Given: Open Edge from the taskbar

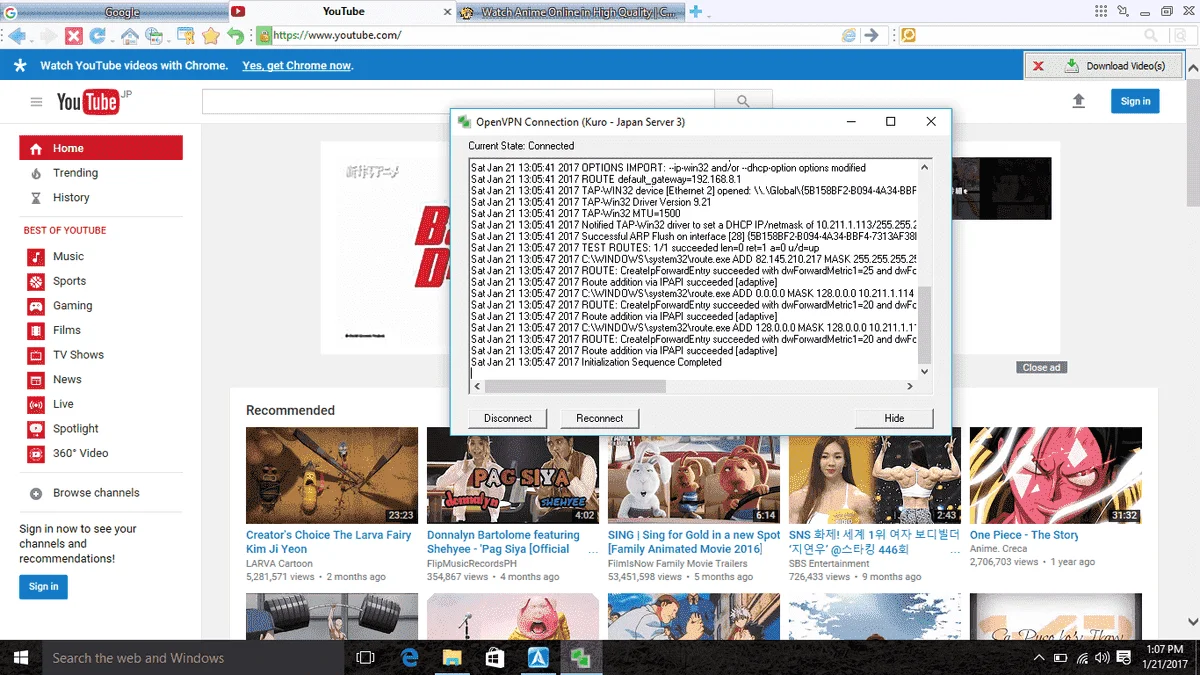Looking at the screenshot, I should pyautogui.click(x=409, y=657).
